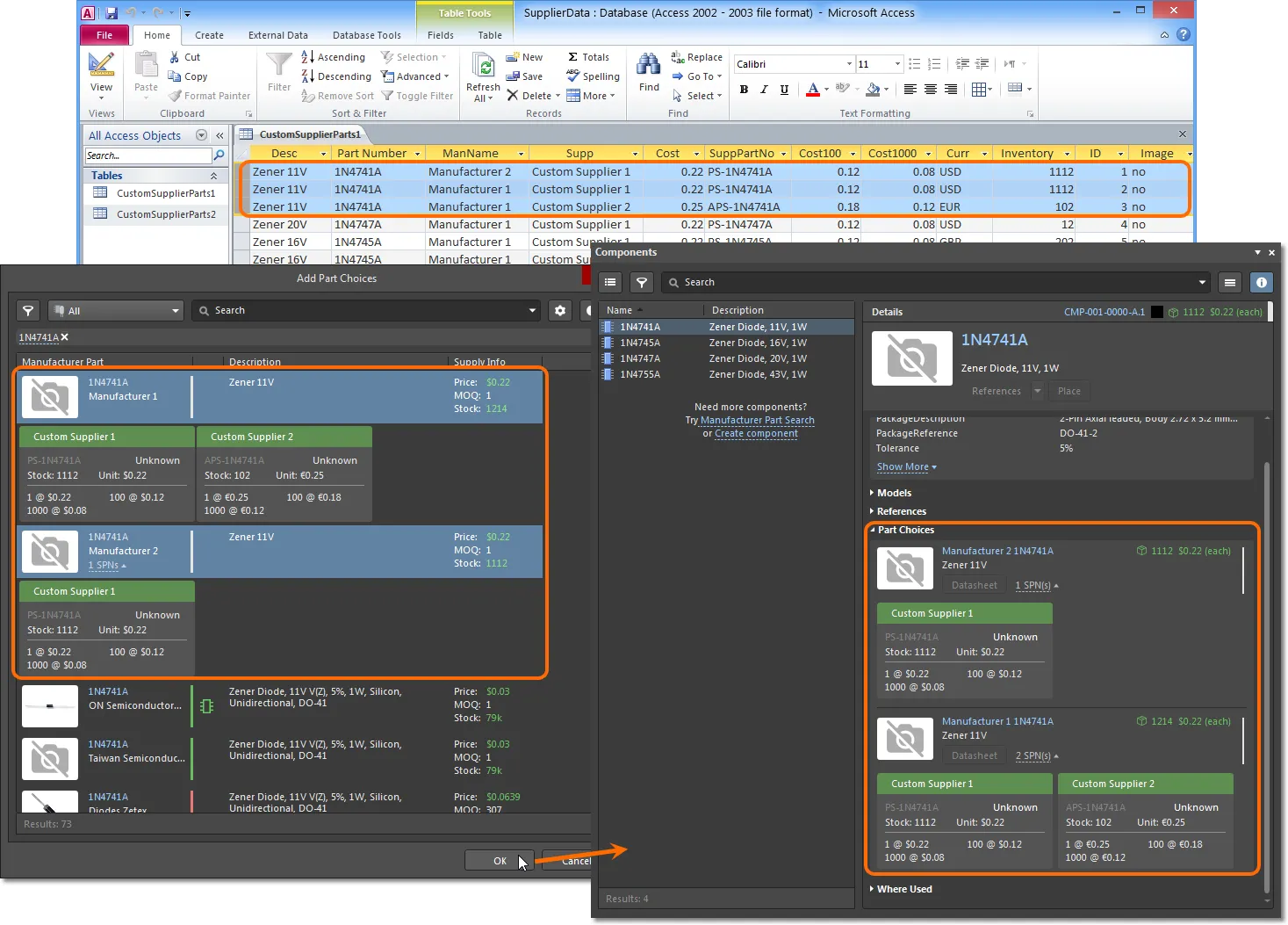Click the Place button in Details
Viewport: 1288px width, 925px height.
[1069, 391]
